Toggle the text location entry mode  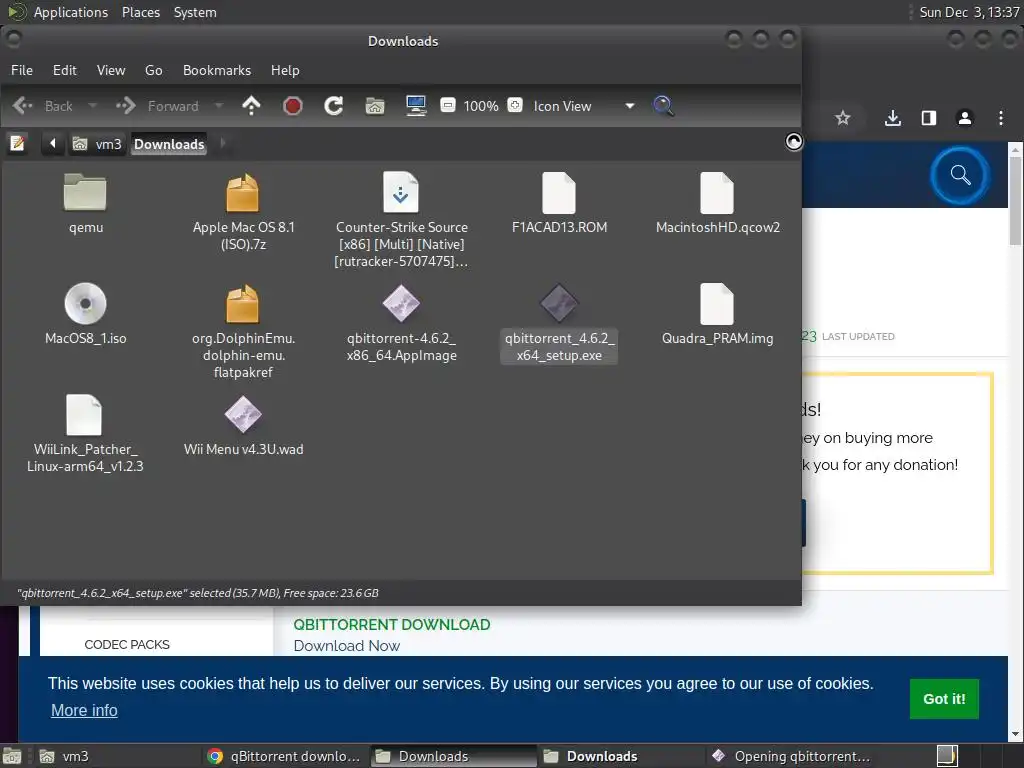tap(18, 143)
